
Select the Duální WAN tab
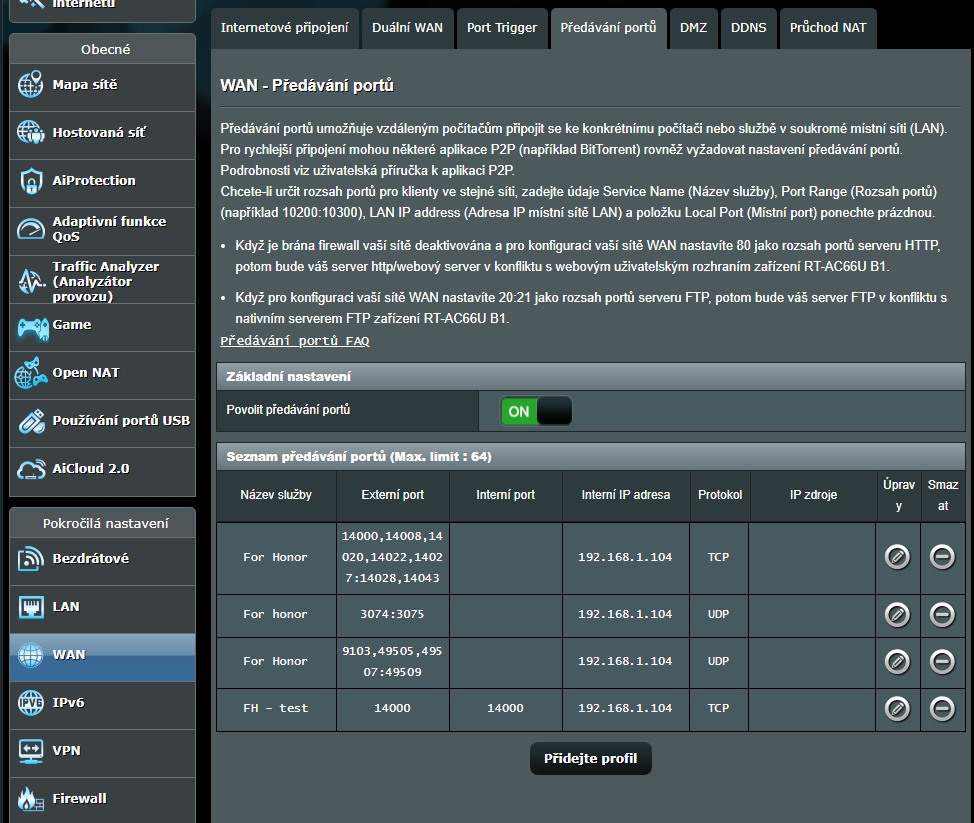point(409,27)
